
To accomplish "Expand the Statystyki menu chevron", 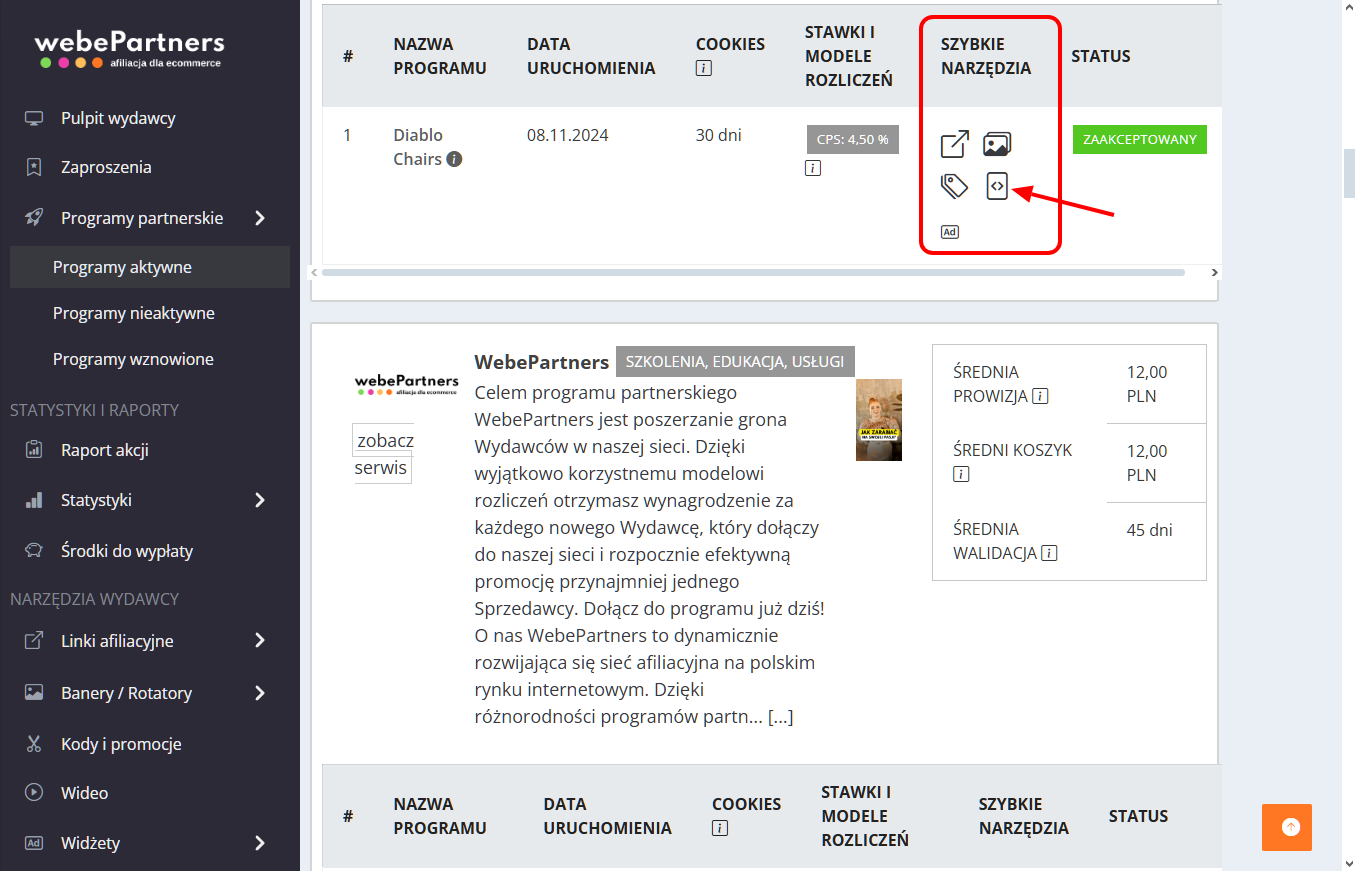I will coord(260,500).
